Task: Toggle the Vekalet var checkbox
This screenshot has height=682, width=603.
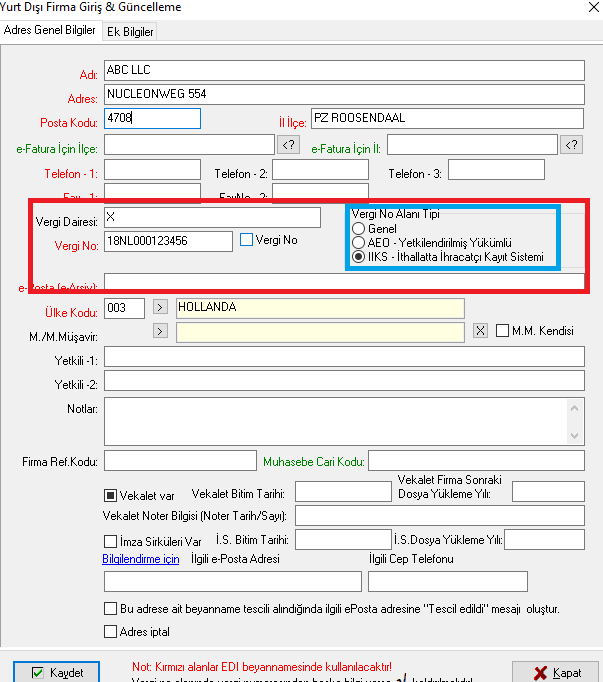Action: coord(111,495)
